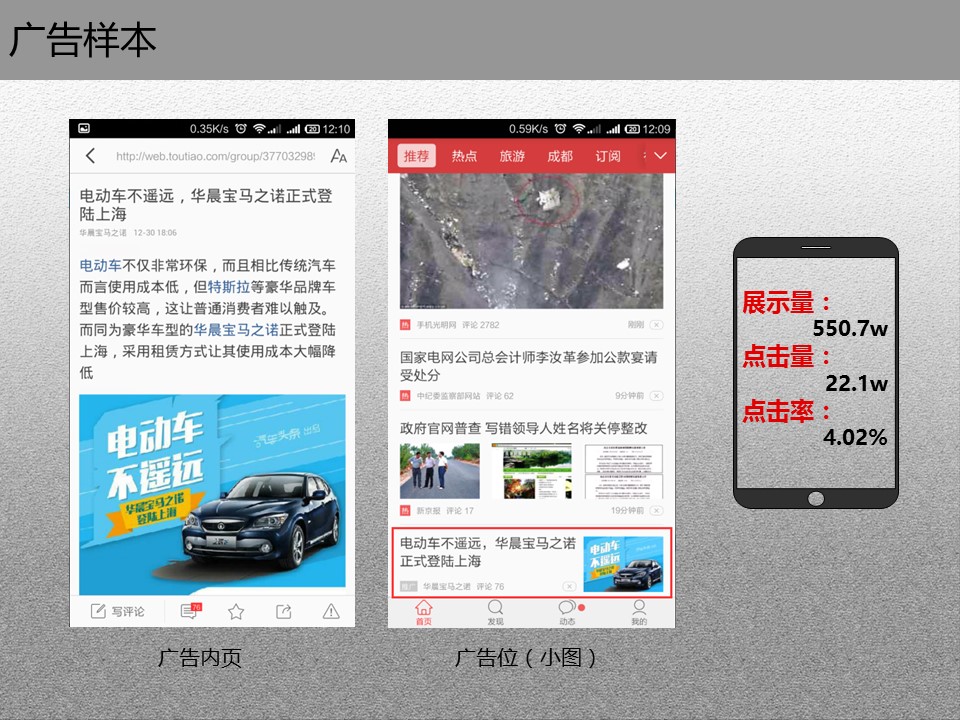Open the aerial news photo in the feed
The image size is (960, 720).
tap(531, 241)
